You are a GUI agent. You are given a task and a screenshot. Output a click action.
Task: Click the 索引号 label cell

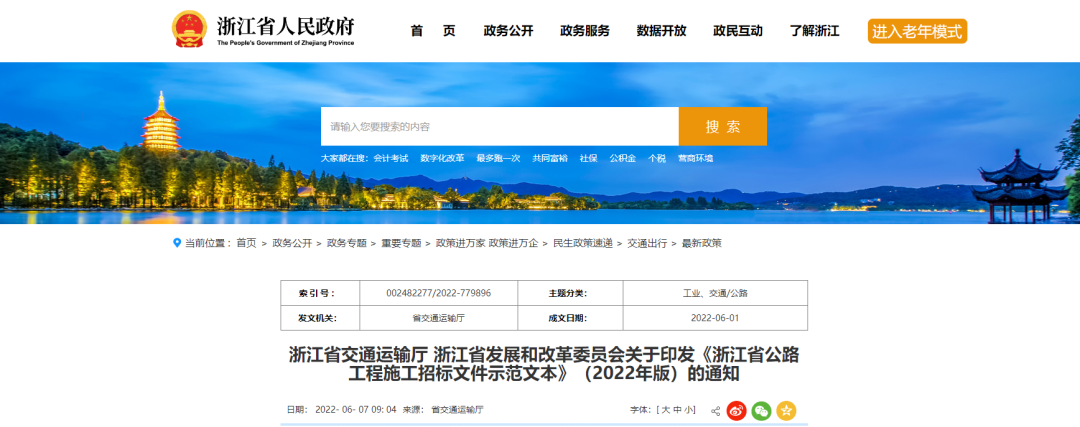tap(320, 293)
